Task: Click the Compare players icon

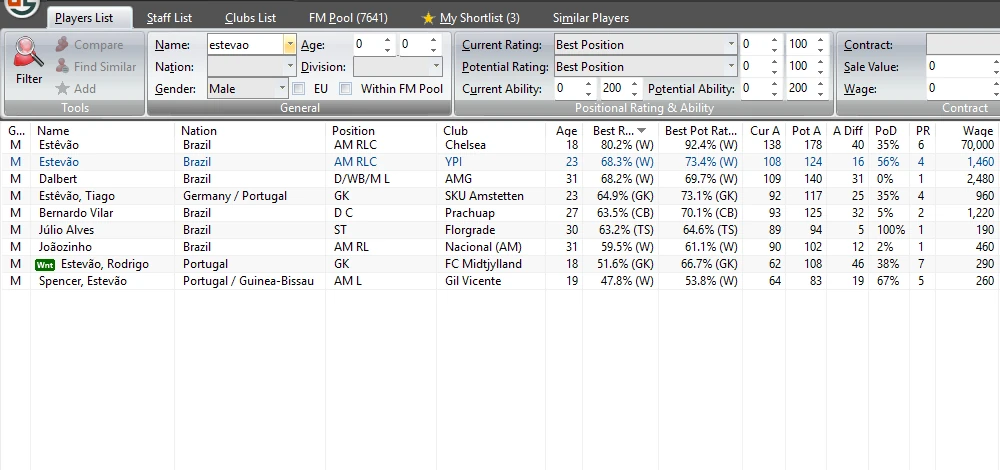Action: click(62, 45)
